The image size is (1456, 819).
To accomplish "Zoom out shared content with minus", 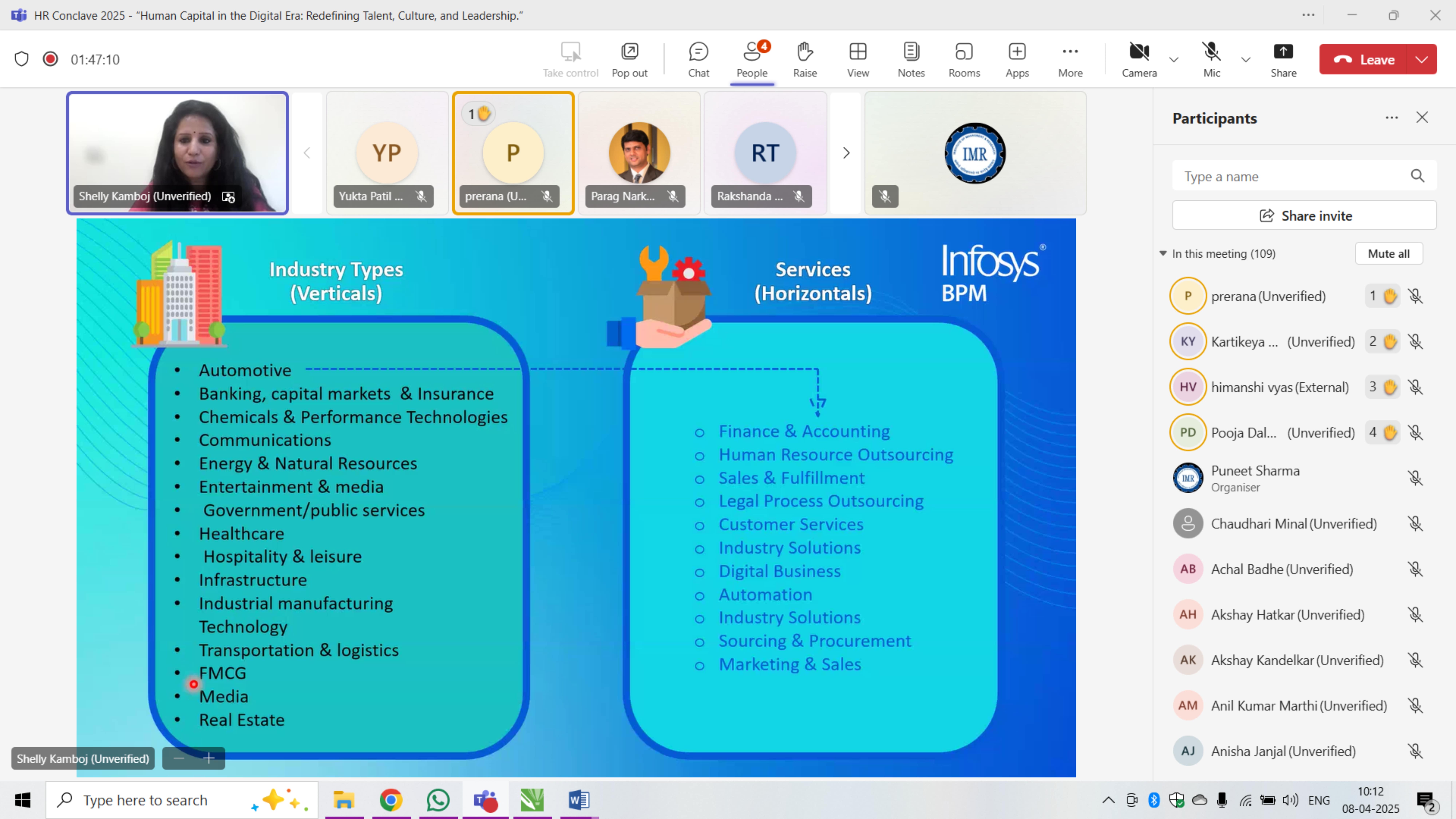I will coord(179,759).
